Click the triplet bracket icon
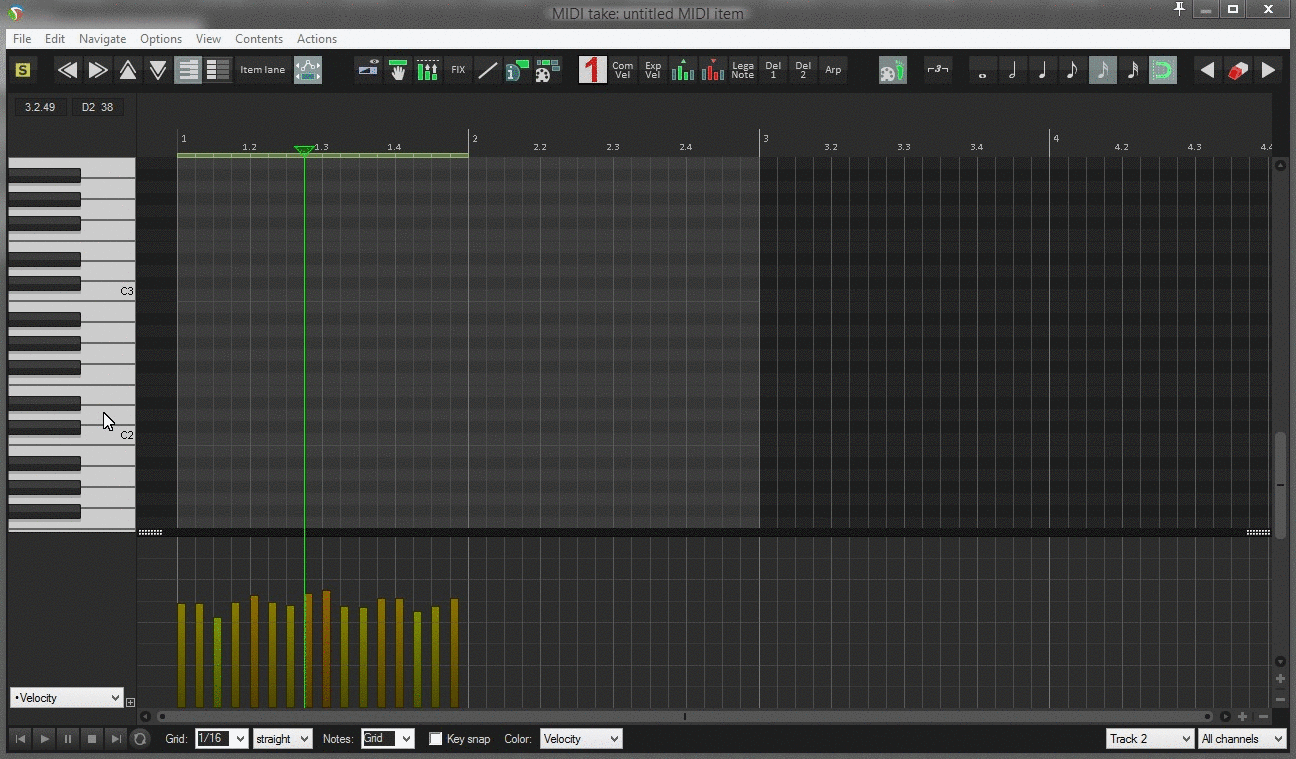 (x=937, y=70)
